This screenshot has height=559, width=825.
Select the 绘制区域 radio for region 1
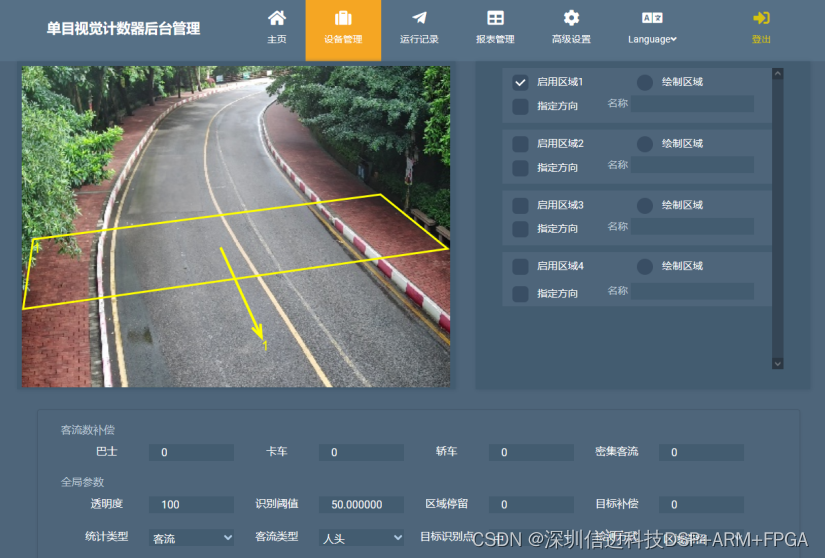pos(645,82)
